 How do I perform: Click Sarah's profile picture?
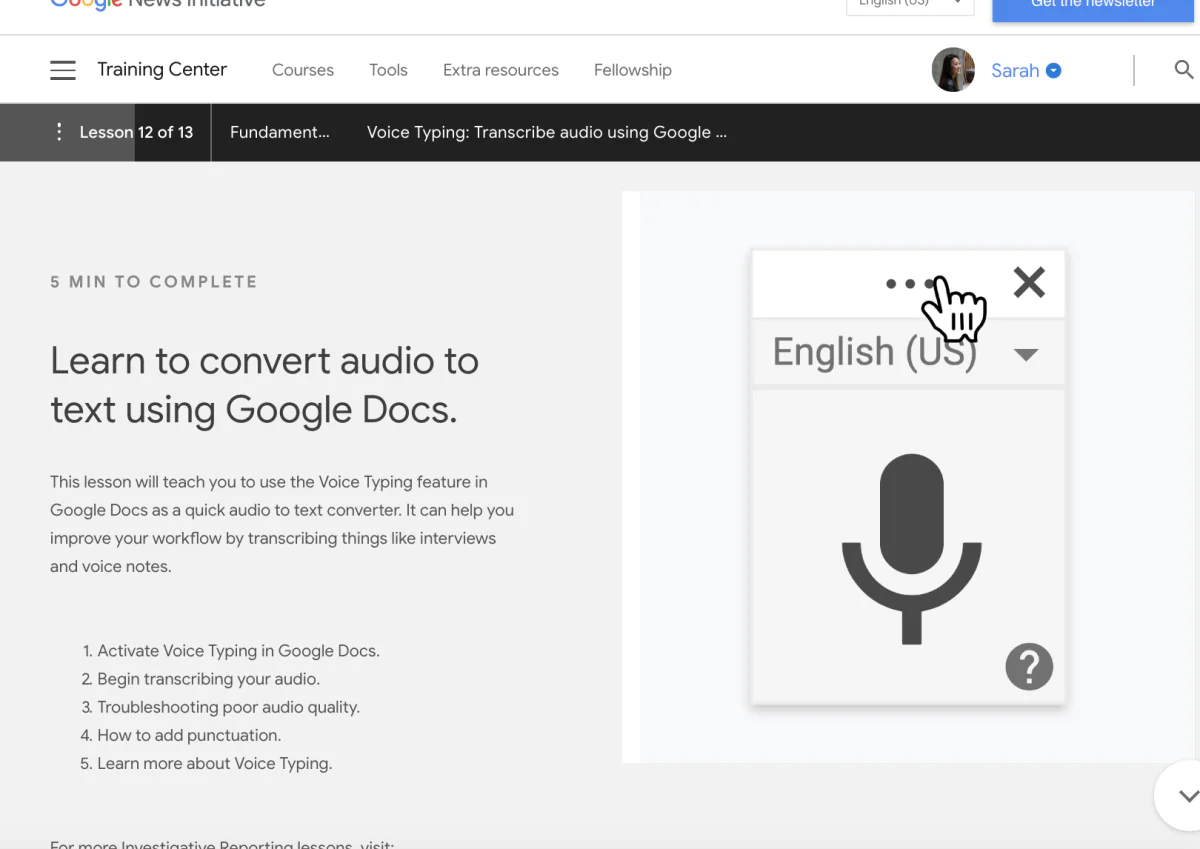click(x=953, y=69)
